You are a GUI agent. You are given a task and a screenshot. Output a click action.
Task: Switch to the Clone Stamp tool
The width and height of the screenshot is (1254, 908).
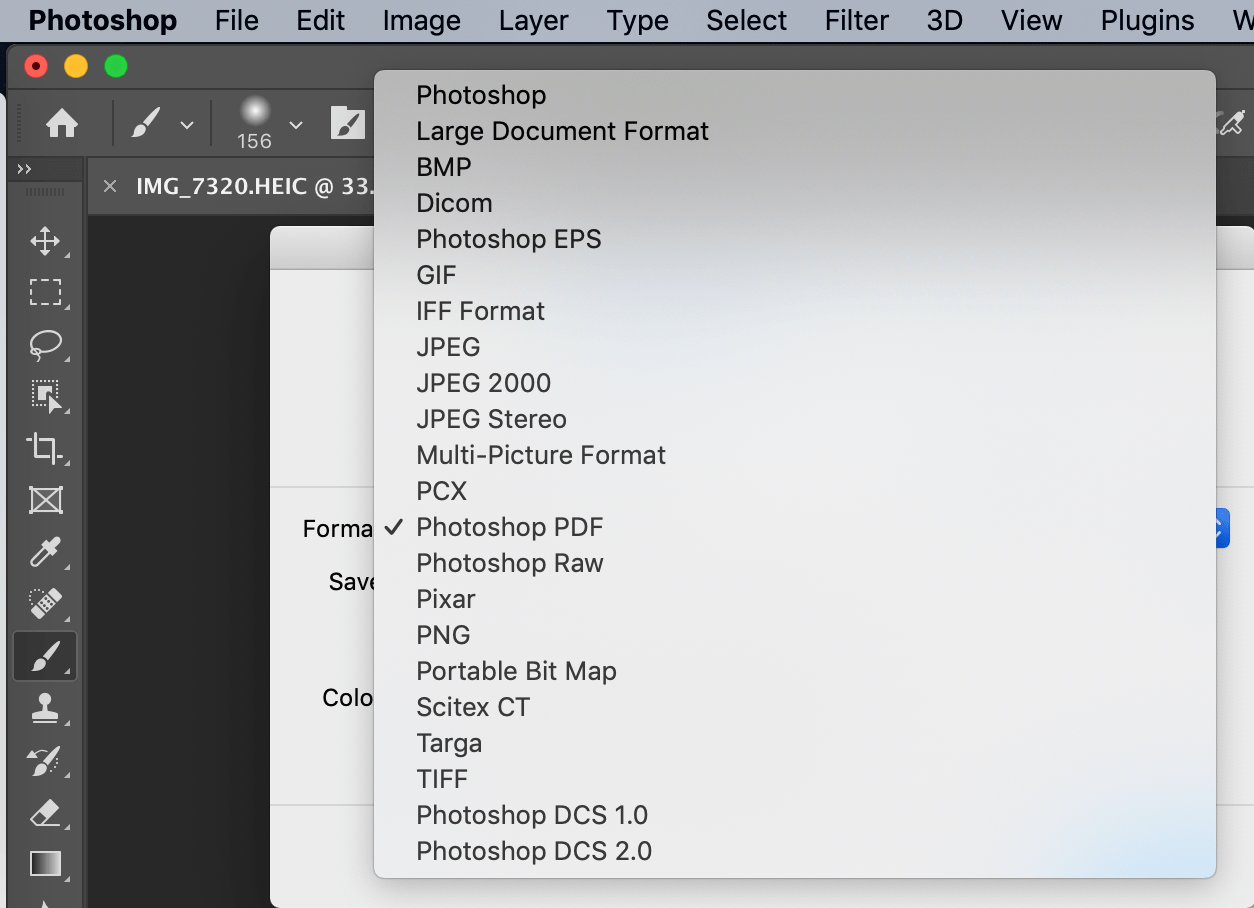(45, 709)
